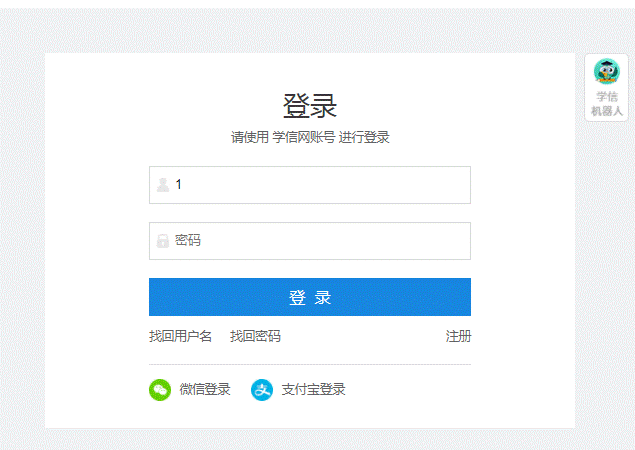The width and height of the screenshot is (635, 450).
Task: Click the padlock icon in password field
Action: (163, 241)
